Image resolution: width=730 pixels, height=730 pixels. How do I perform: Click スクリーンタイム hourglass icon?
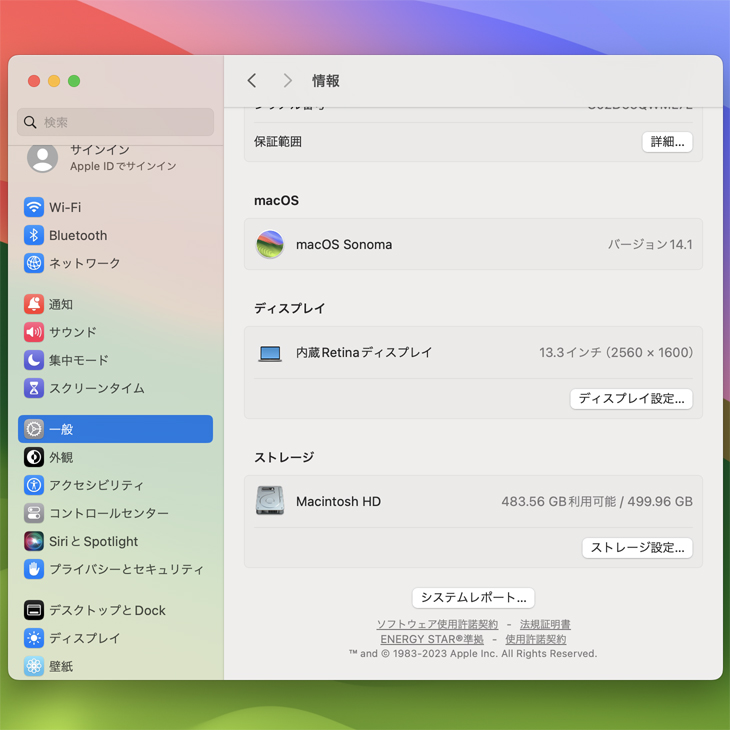pos(34,388)
